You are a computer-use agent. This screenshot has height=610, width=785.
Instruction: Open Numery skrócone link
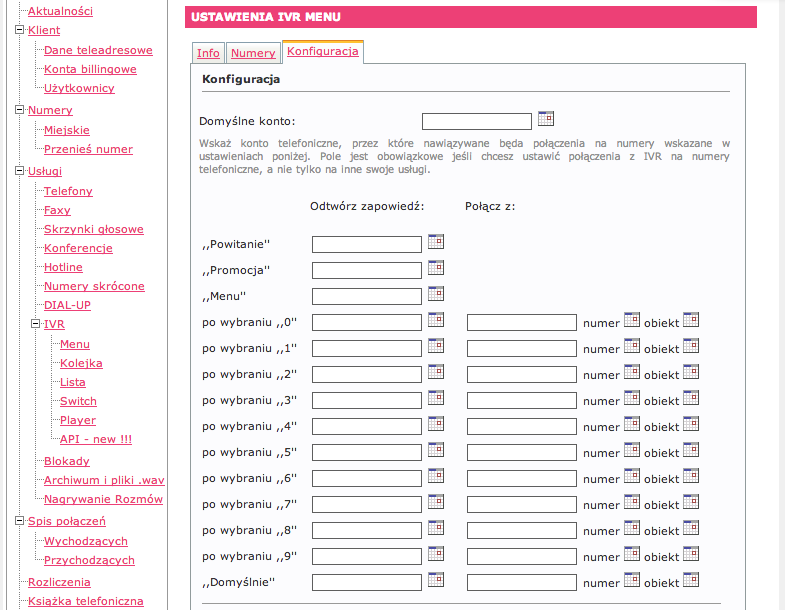(x=94, y=286)
